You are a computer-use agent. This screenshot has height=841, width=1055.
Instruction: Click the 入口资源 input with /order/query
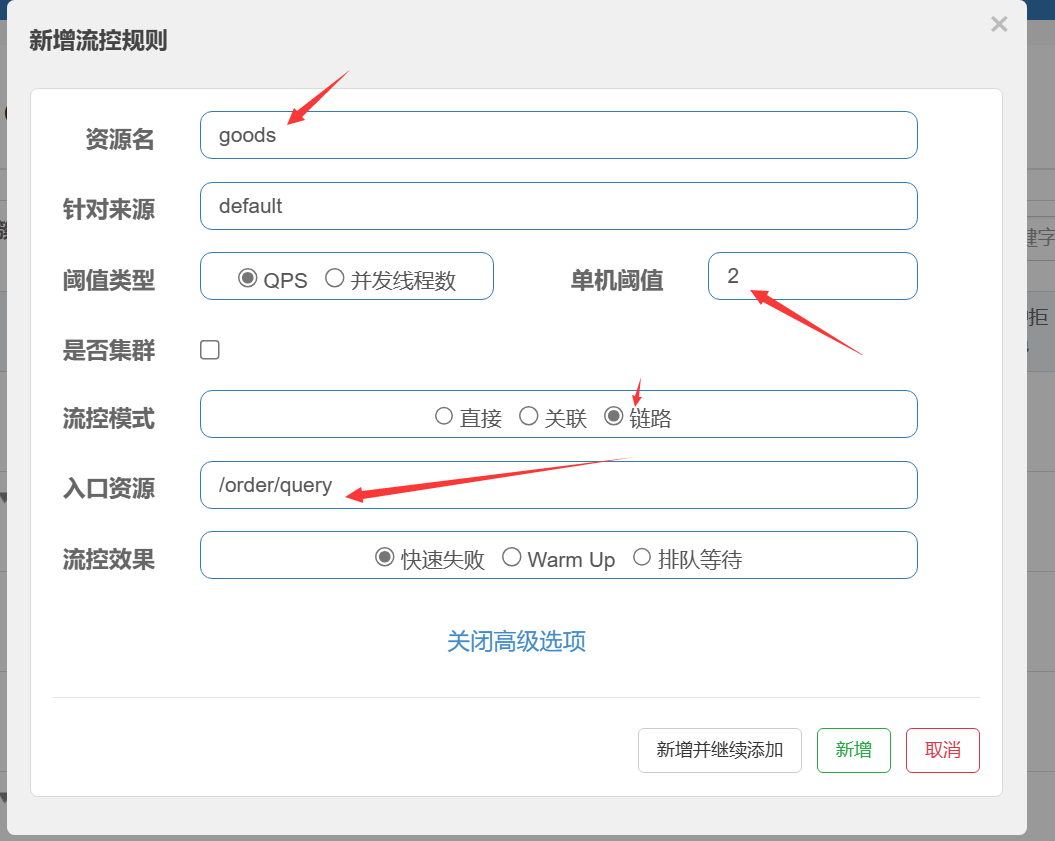(558, 485)
